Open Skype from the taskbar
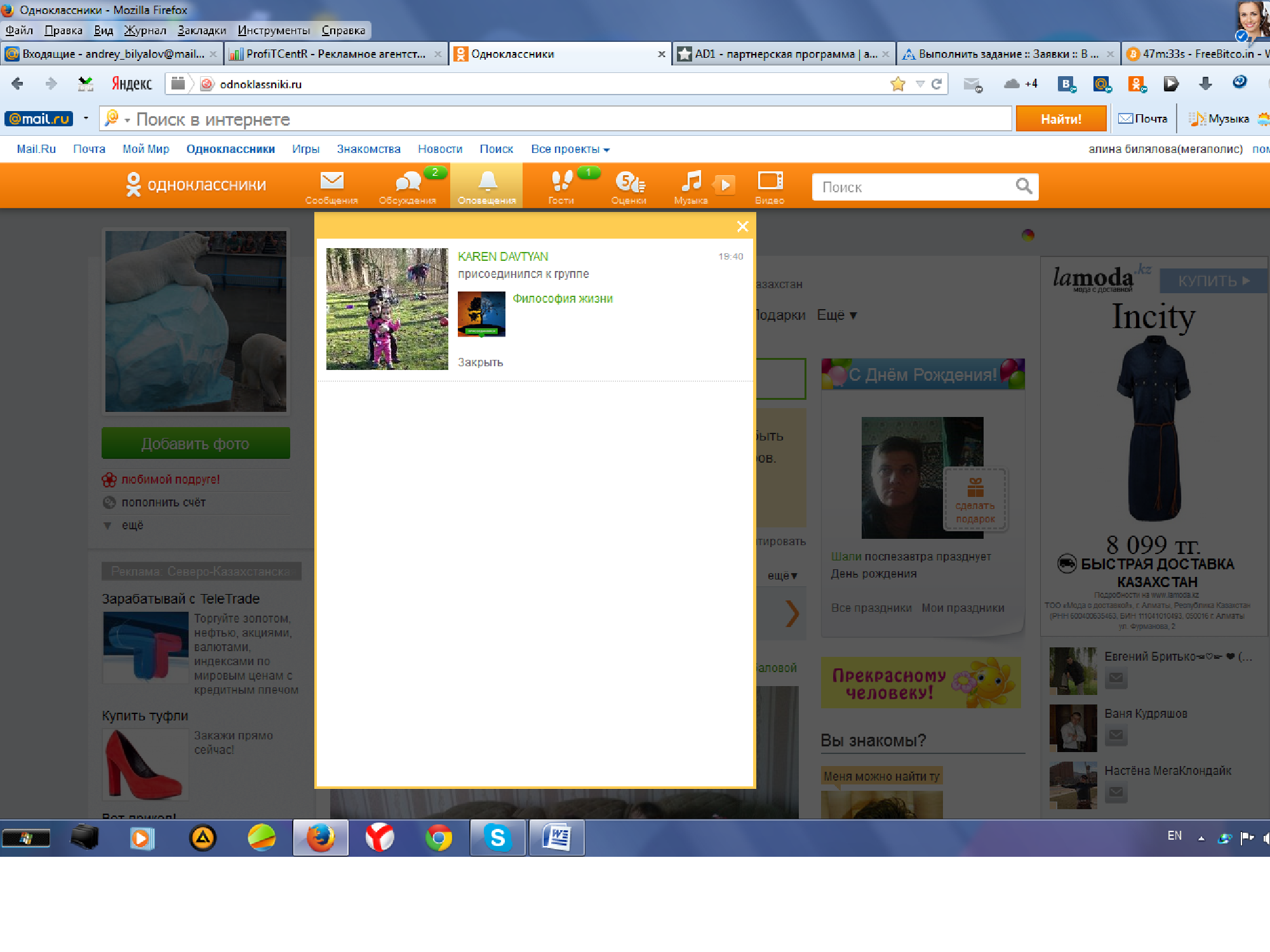1270x952 pixels. click(498, 838)
